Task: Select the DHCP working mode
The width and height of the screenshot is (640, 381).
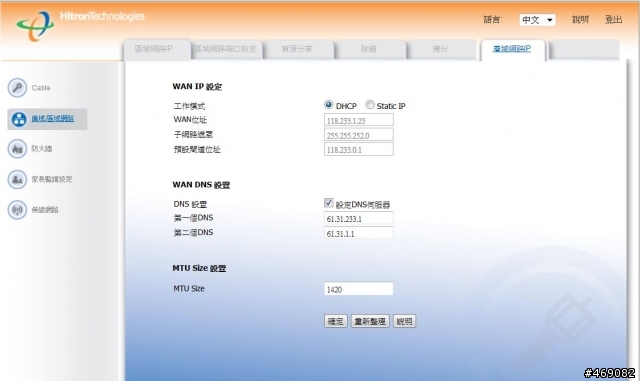Action: point(328,105)
